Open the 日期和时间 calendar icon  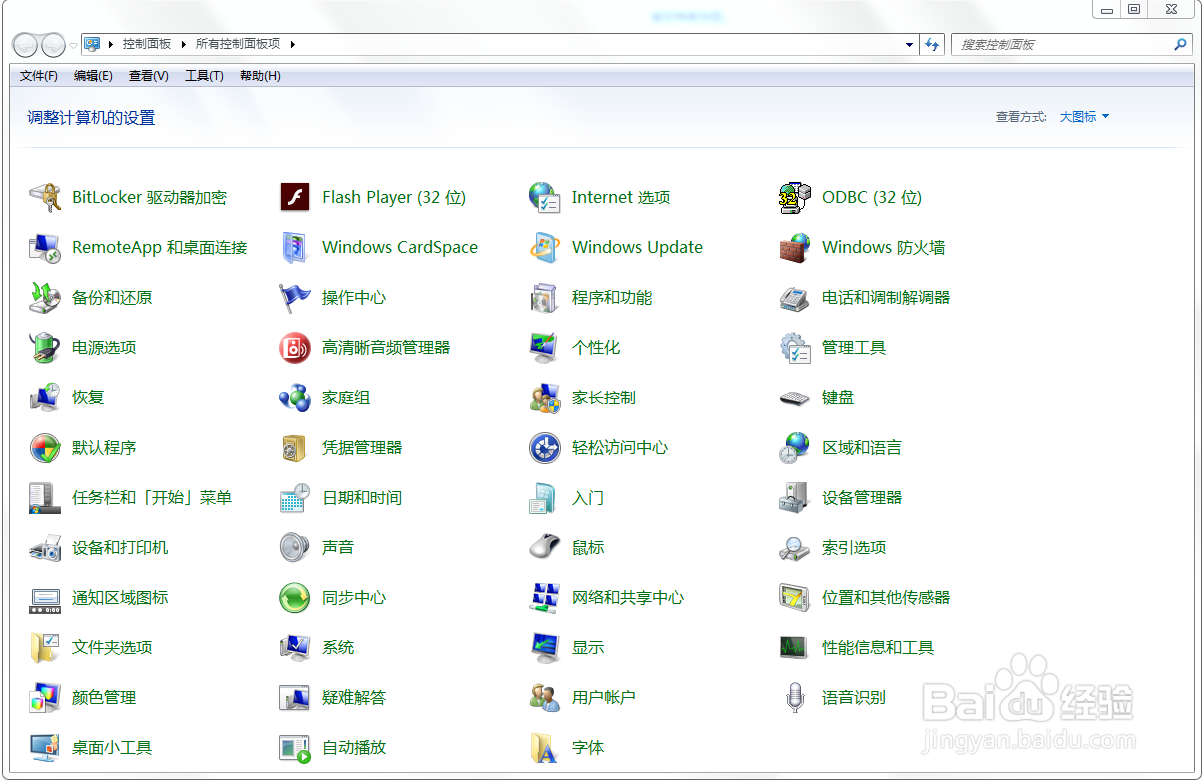[x=295, y=497]
